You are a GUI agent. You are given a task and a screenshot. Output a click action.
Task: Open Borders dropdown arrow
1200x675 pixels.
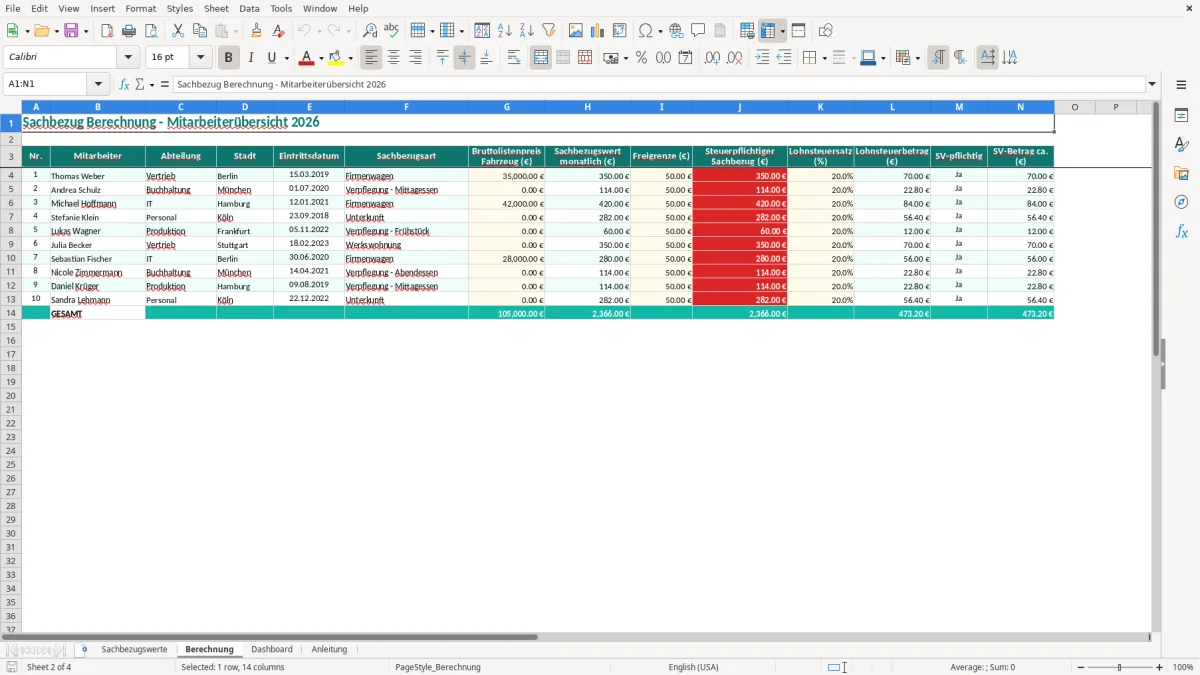click(823, 58)
